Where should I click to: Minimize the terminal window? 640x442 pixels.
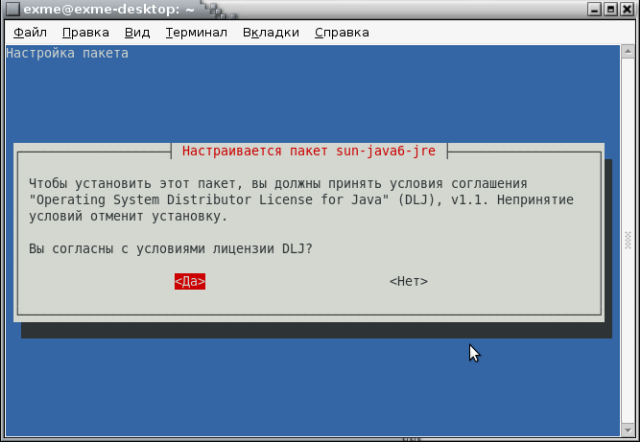point(594,9)
